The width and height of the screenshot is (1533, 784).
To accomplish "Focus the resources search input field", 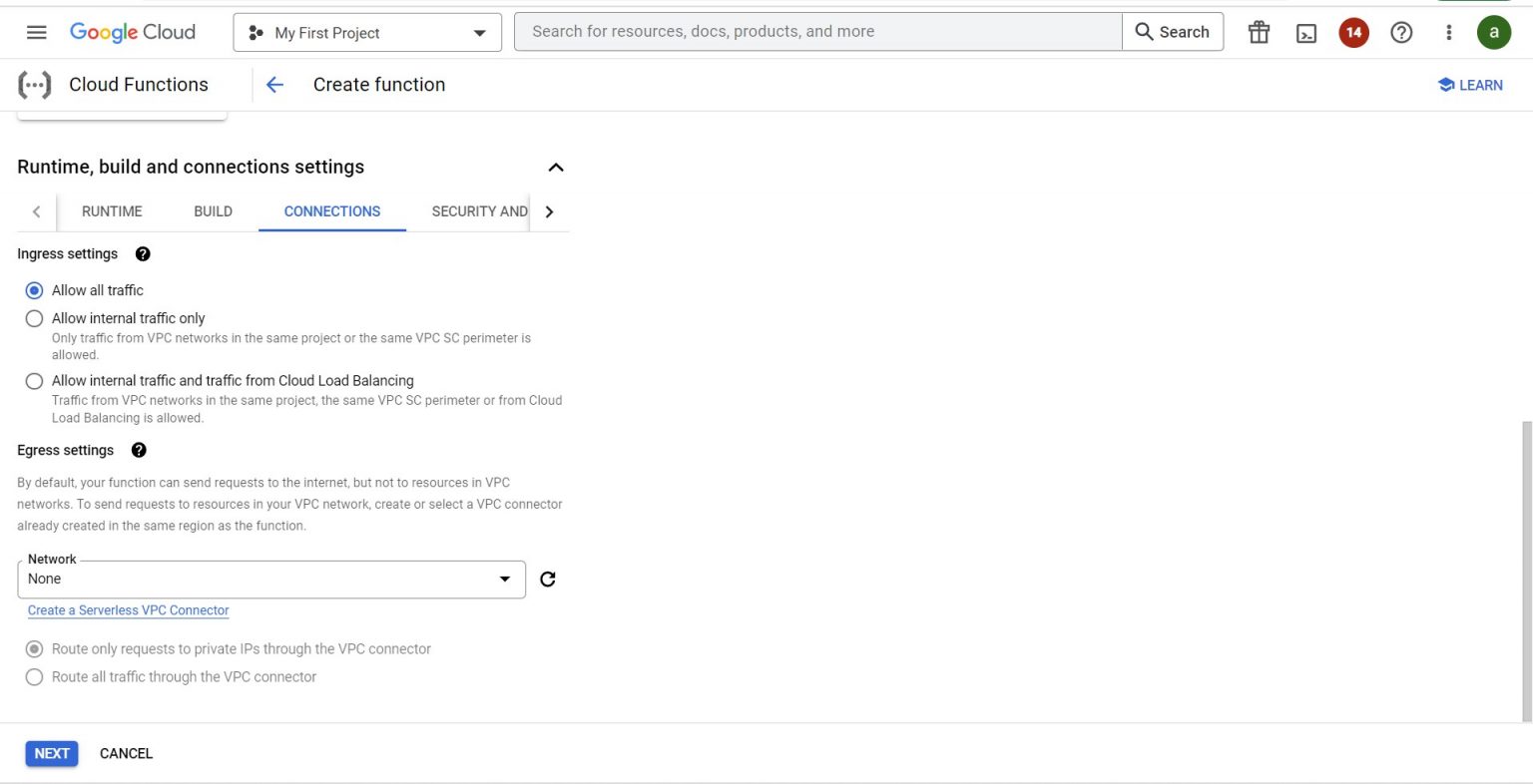I will 818,32.
